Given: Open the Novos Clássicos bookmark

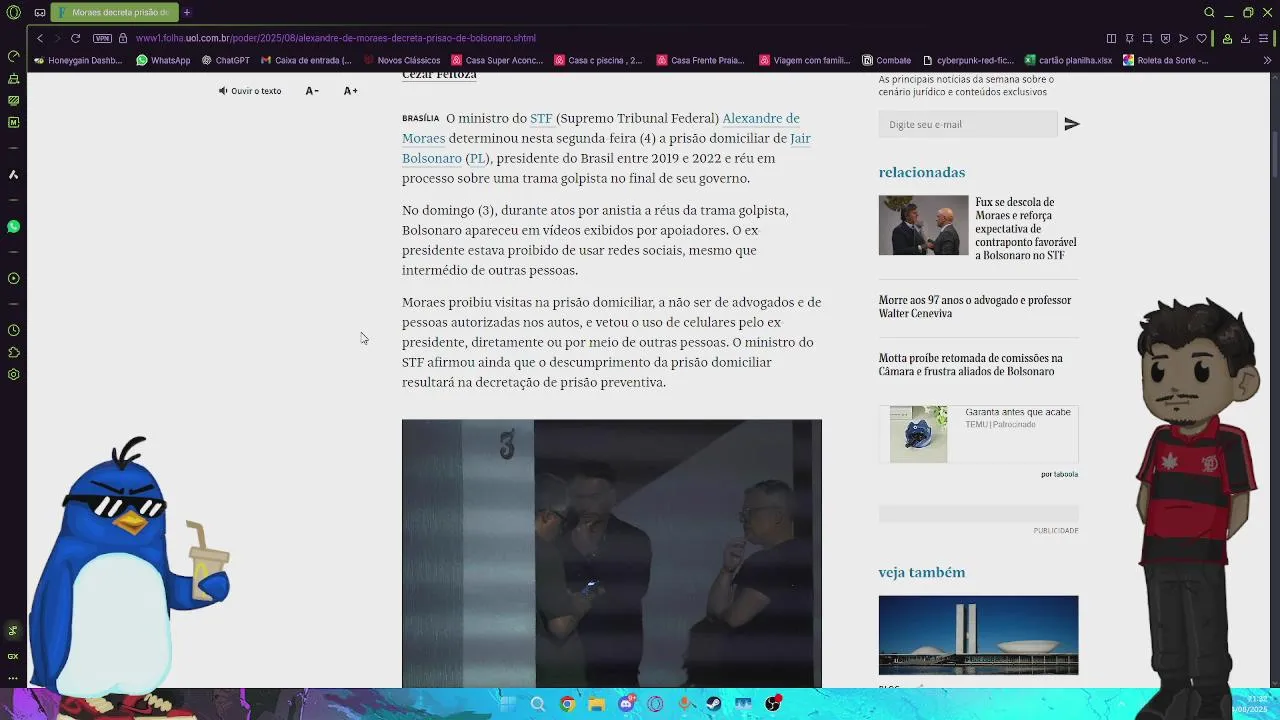Looking at the screenshot, I should click(x=402, y=60).
